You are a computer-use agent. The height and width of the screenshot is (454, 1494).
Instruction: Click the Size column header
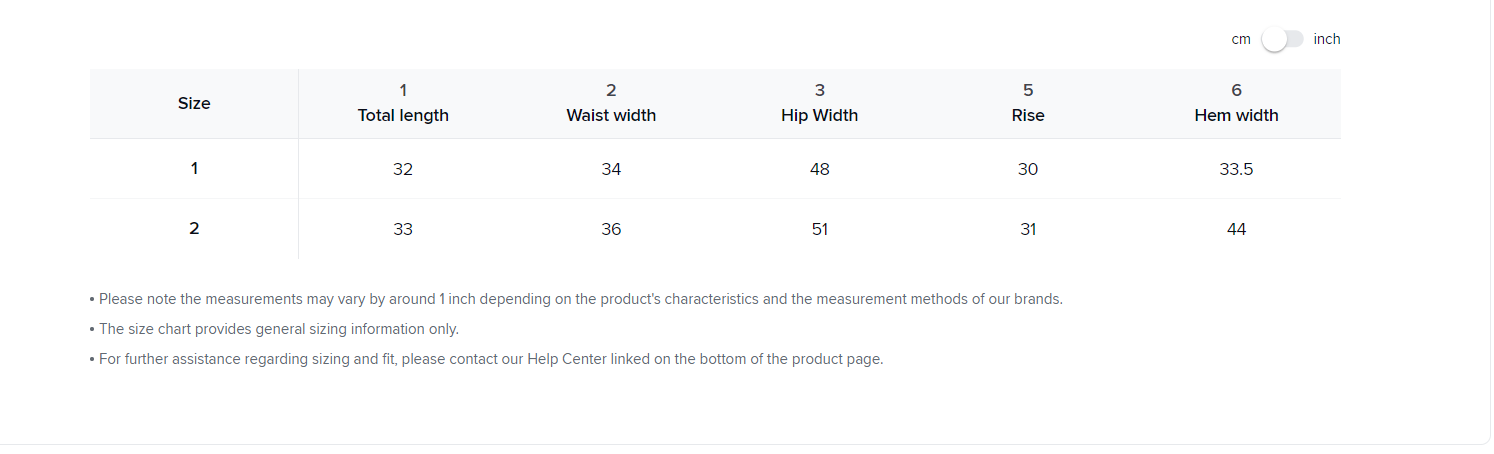pos(194,103)
